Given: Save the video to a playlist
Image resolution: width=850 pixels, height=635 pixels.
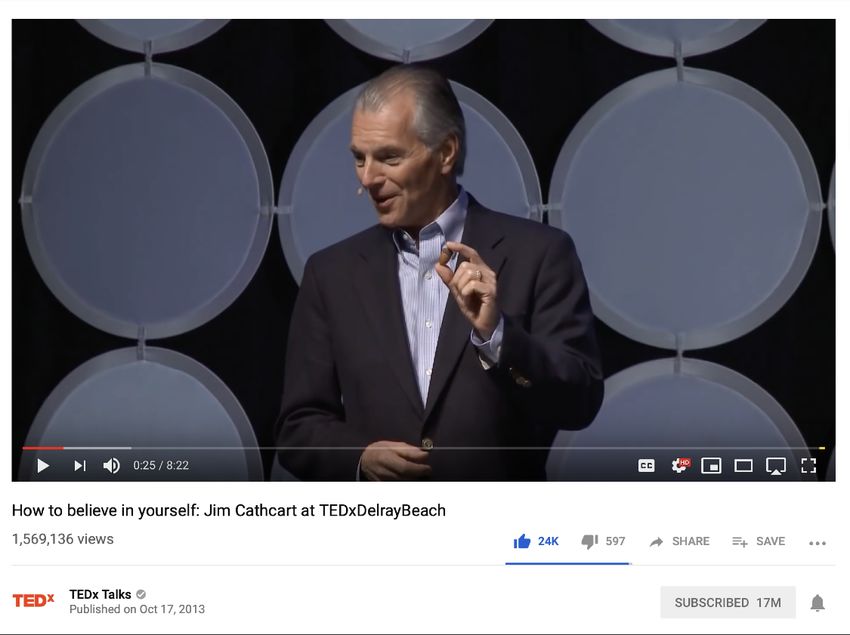Looking at the screenshot, I should pyautogui.click(x=758, y=541).
